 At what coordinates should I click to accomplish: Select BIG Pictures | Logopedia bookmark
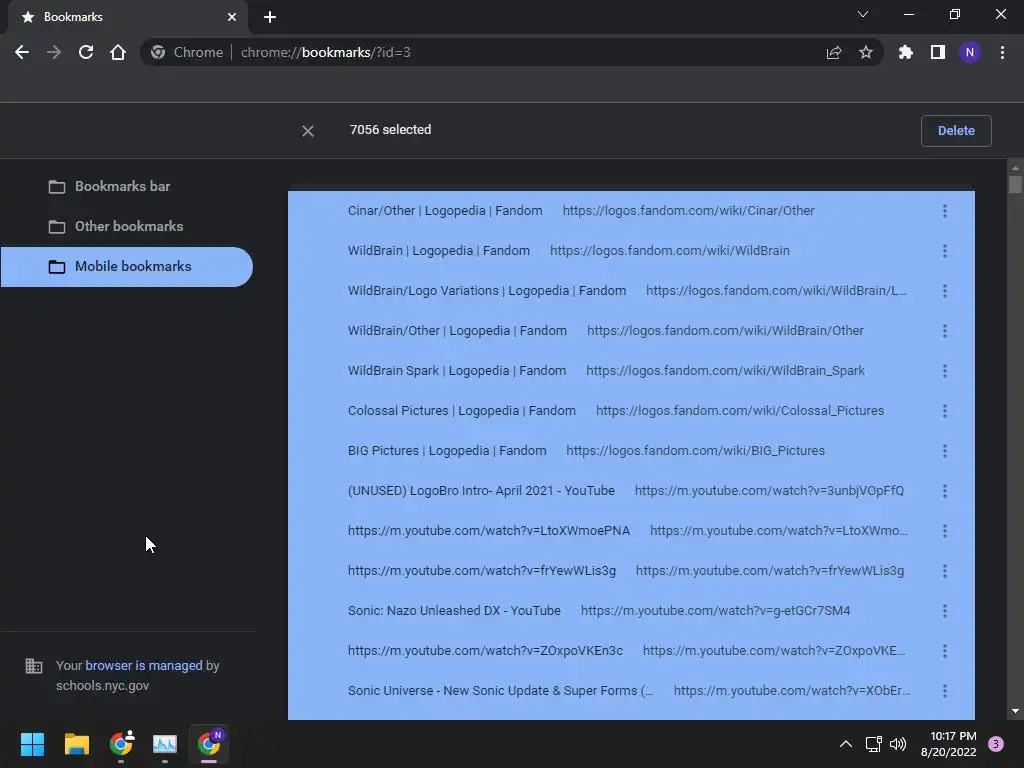(632, 451)
